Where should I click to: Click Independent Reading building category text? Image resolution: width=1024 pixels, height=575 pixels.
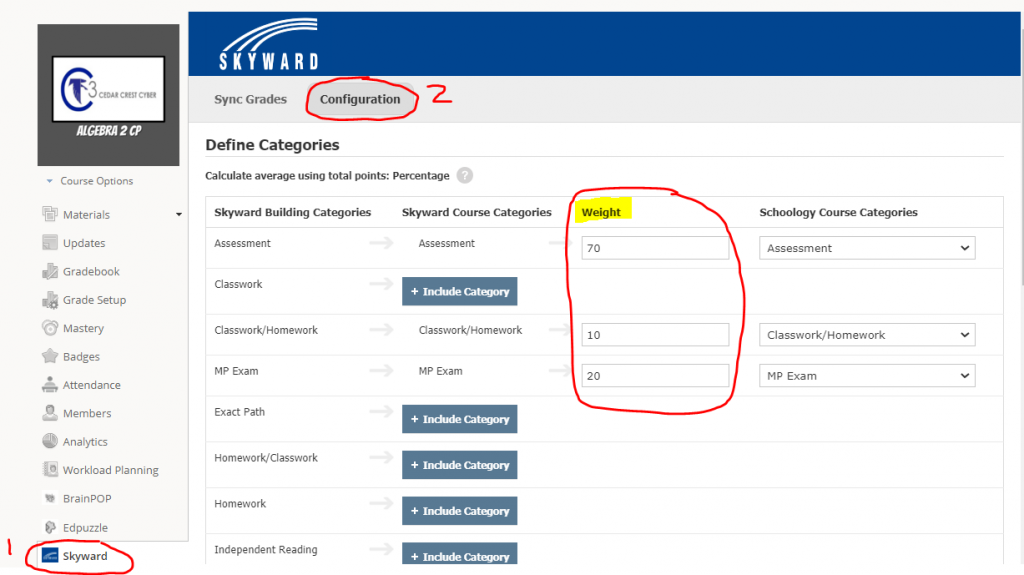(x=266, y=550)
